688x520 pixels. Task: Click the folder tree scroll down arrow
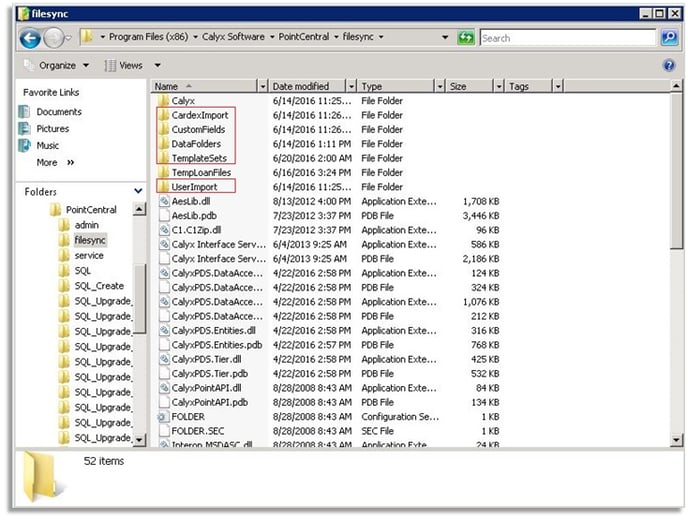139,439
